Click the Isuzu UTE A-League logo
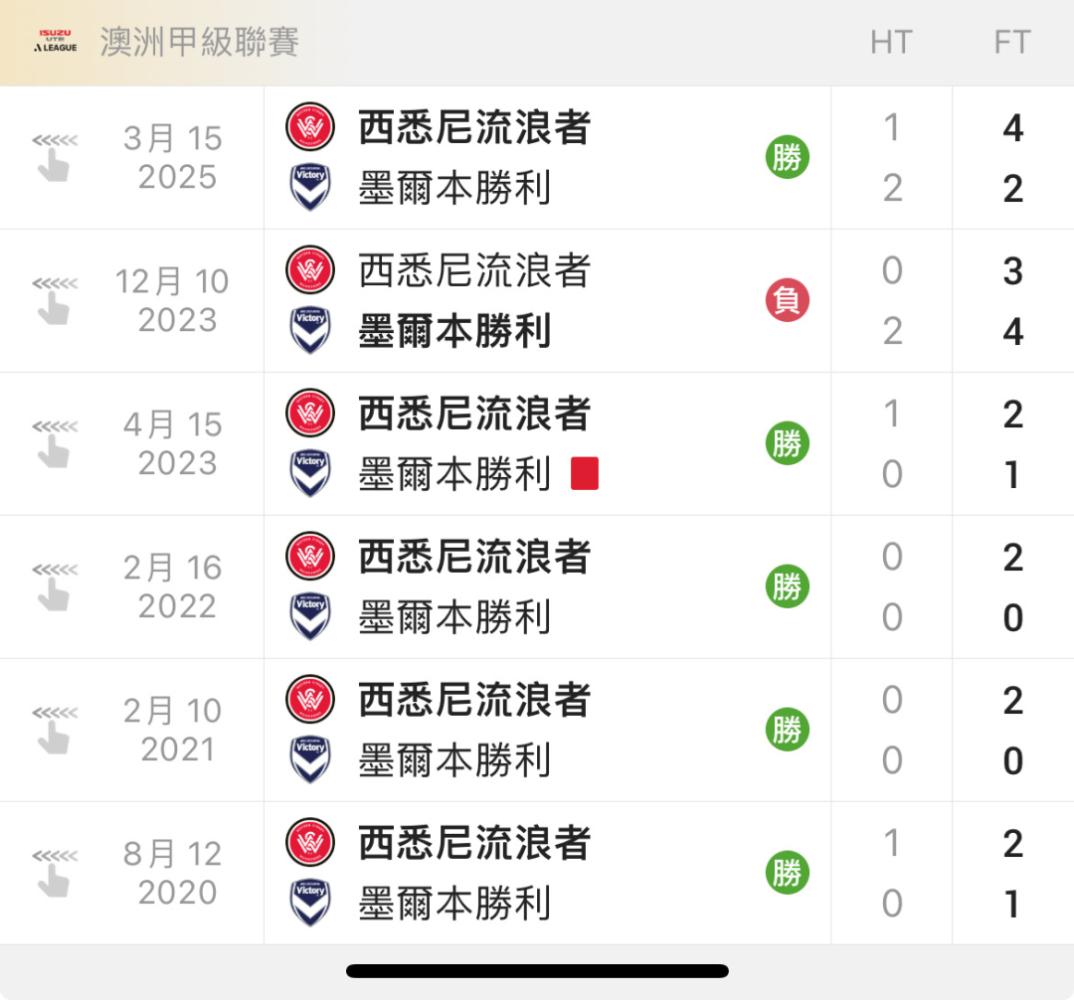Image resolution: width=1074 pixels, height=1000 pixels. click(55, 42)
